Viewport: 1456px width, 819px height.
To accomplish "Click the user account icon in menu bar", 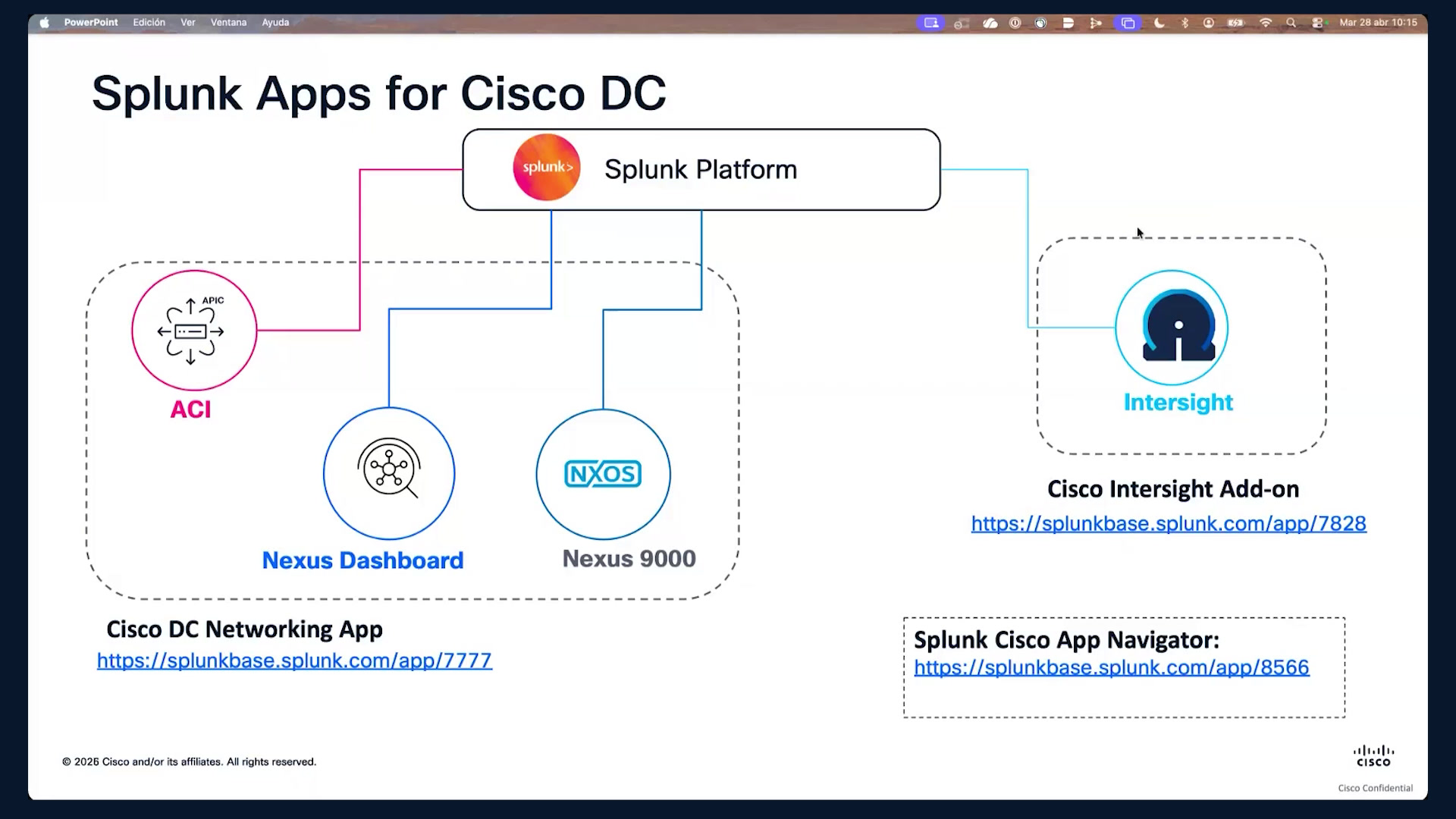I will tap(1209, 23).
